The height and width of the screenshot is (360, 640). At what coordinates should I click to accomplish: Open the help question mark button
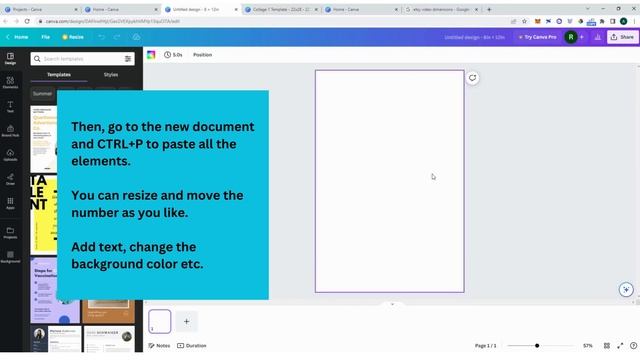coord(633,346)
